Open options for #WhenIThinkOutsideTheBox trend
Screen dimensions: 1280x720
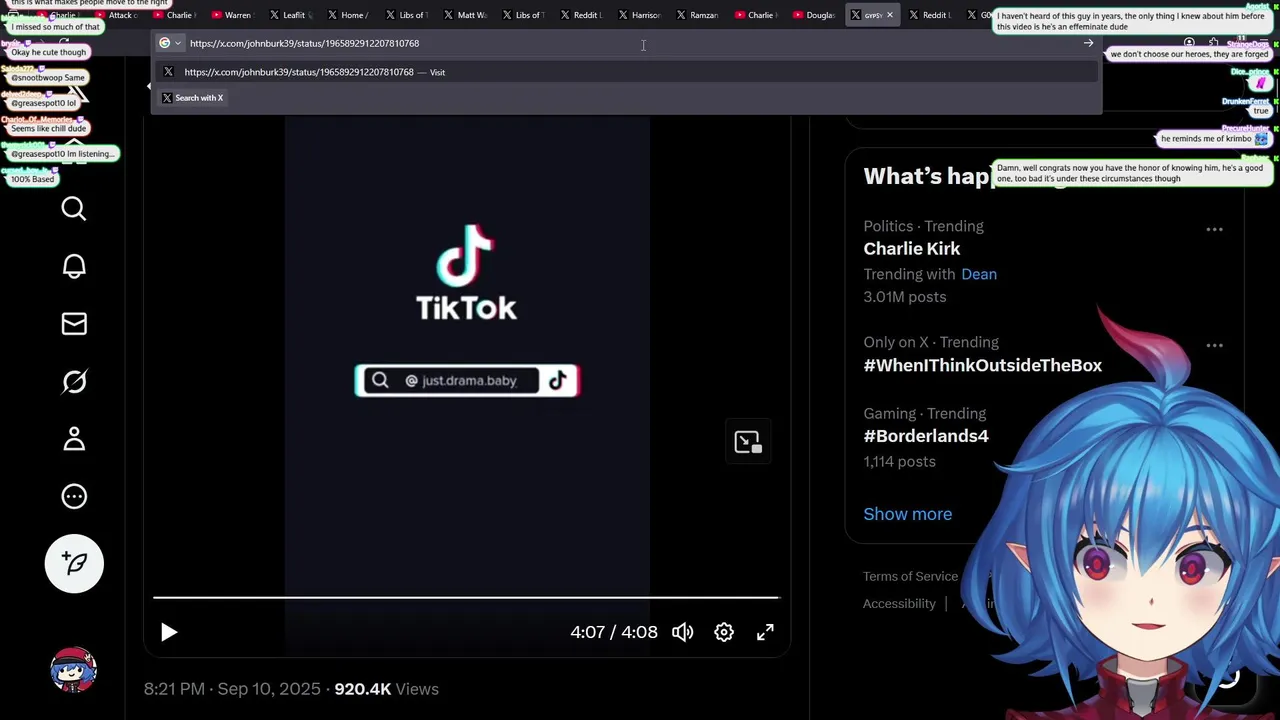pyautogui.click(x=1214, y=345)
